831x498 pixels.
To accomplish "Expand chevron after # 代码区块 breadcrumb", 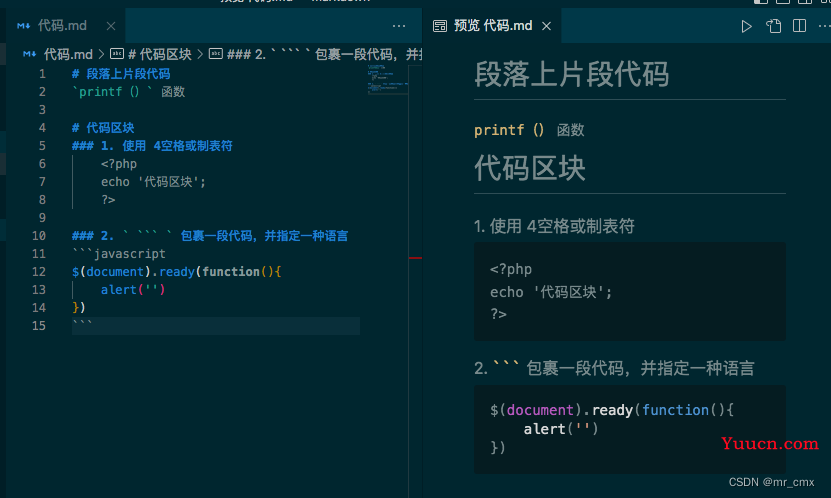I will coord(200,55).
